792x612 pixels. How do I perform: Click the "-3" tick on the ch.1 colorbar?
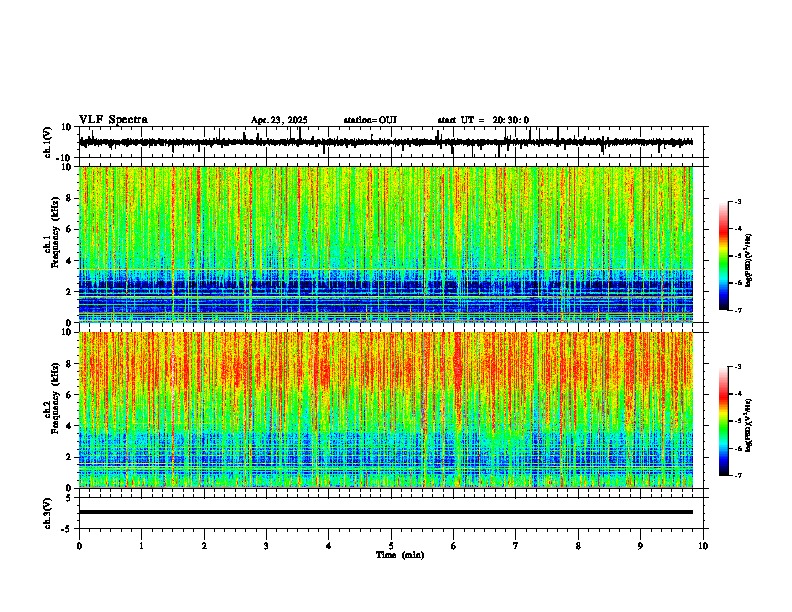(738, 201)
